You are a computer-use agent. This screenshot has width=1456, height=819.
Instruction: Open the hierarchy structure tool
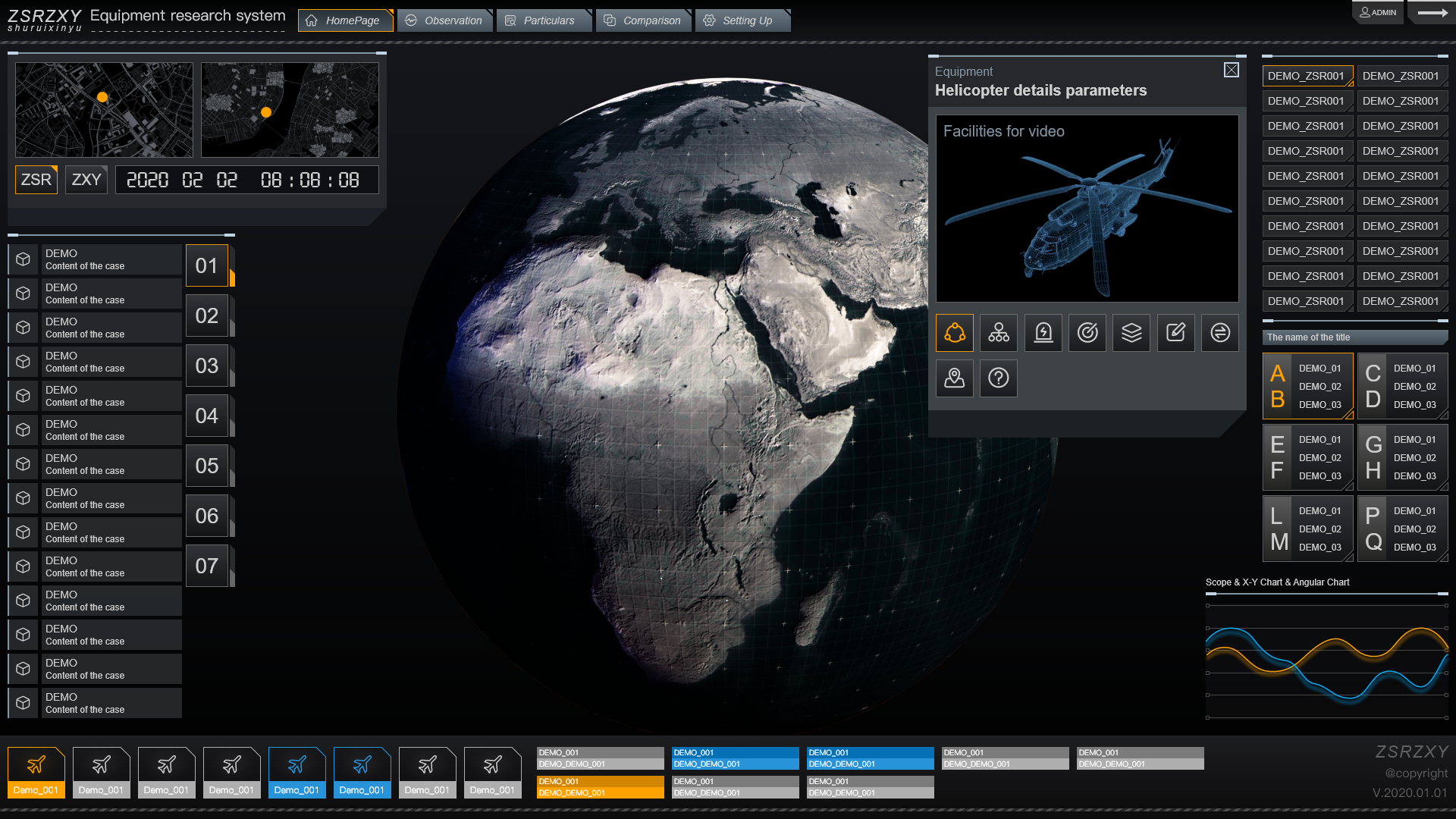(x=999, y=332)
